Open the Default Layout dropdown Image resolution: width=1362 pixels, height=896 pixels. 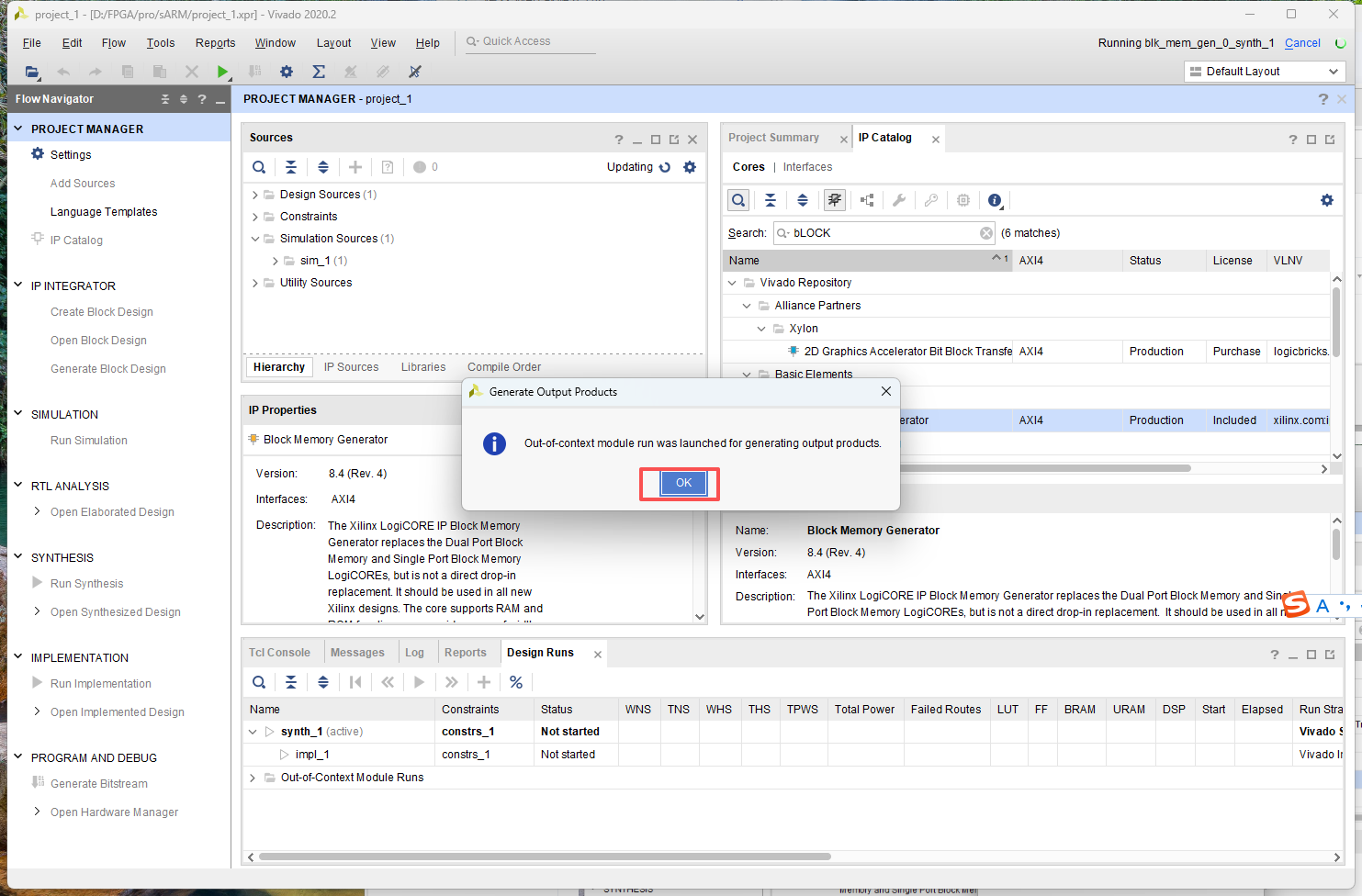pyautogui.click(x=1265, y=72)
